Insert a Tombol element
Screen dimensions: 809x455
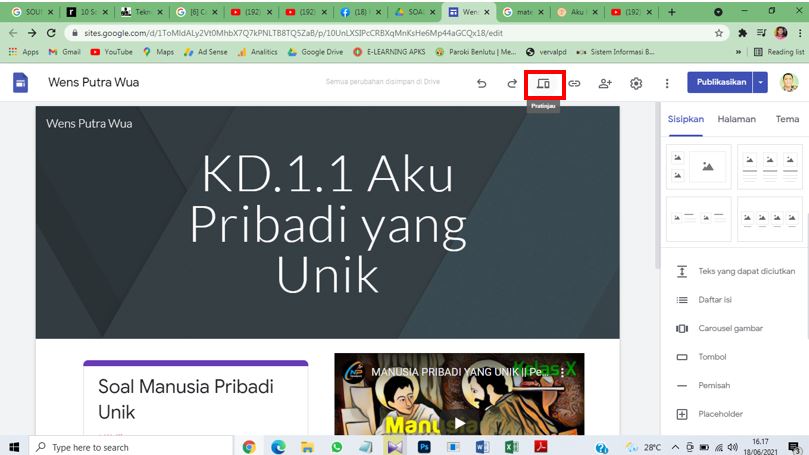click(x=712, y=357)
